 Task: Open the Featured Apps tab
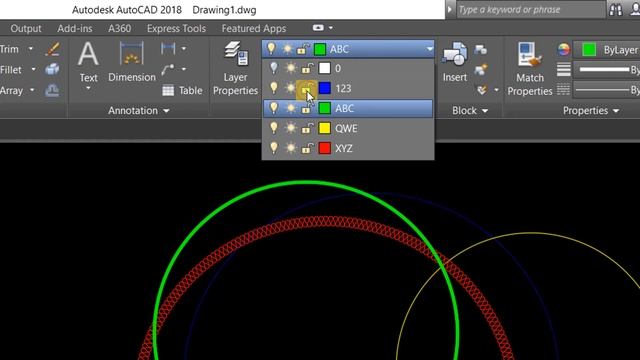click(253, 29)
